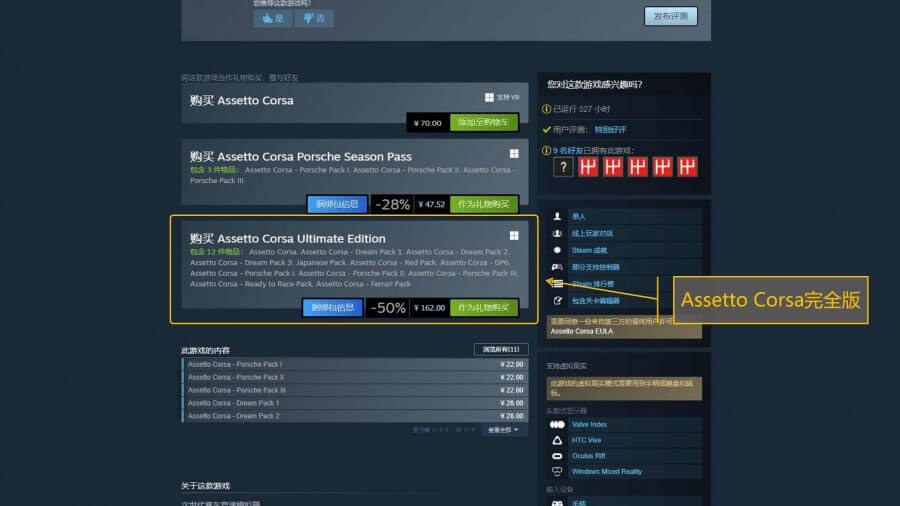Image resolution: width=900 pixels, height=506 pixels.
Task: Click the -50% discount badge
Action: [x=388, y=308]
